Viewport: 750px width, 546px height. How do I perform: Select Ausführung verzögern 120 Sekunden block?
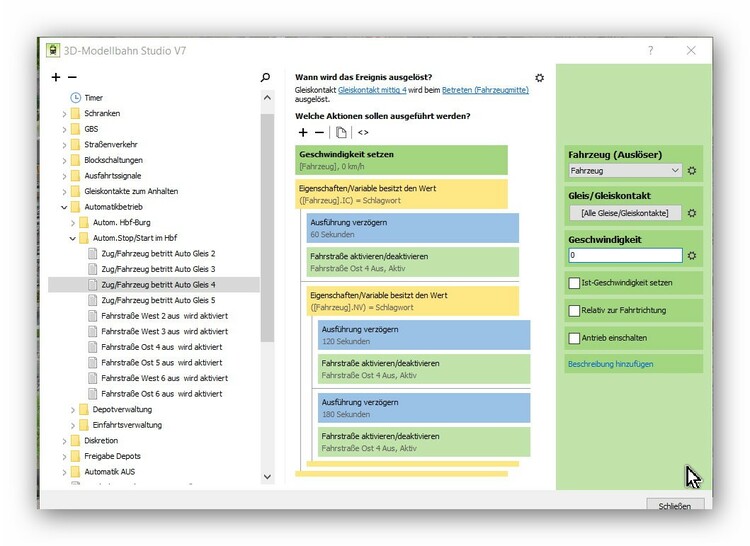(x=424, y=335)
